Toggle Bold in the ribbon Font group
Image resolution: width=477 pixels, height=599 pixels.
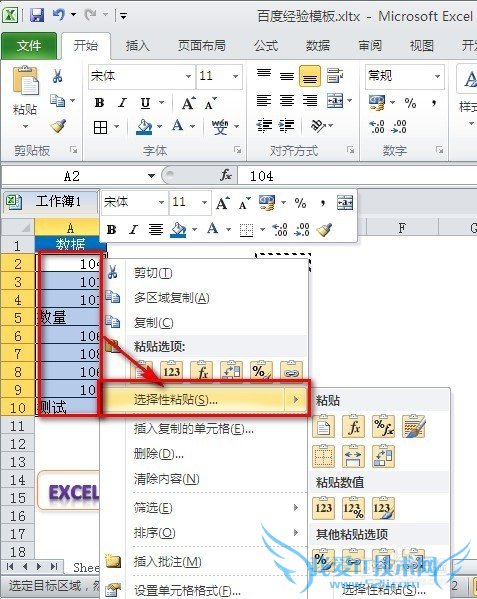[100, 103]
